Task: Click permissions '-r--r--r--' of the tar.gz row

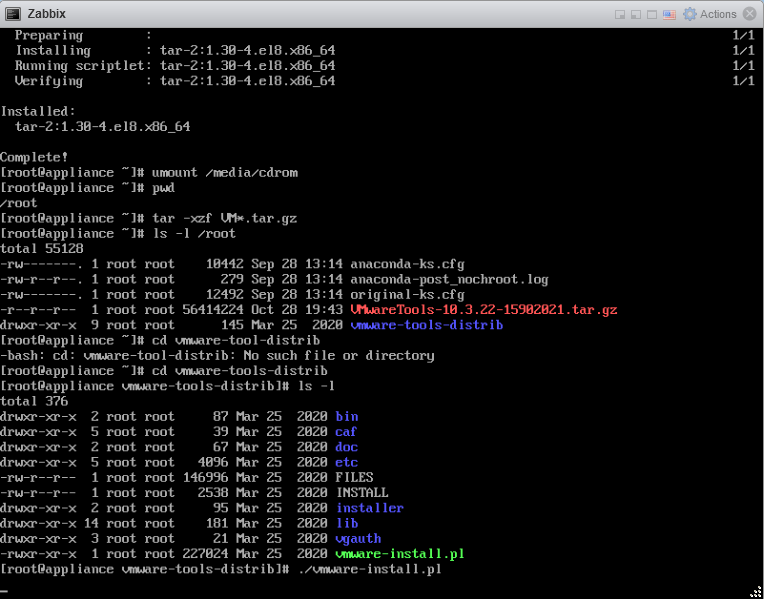Action: (38, 310)
